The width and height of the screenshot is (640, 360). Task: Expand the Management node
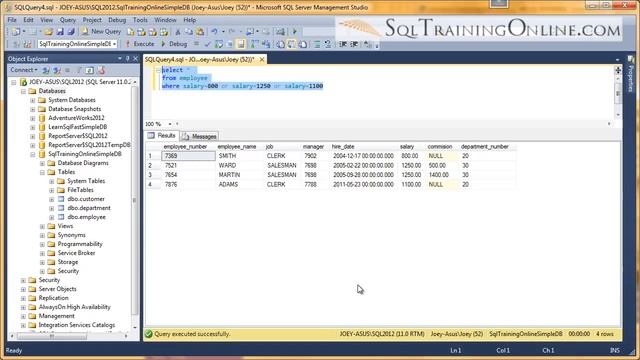point(23,316)
